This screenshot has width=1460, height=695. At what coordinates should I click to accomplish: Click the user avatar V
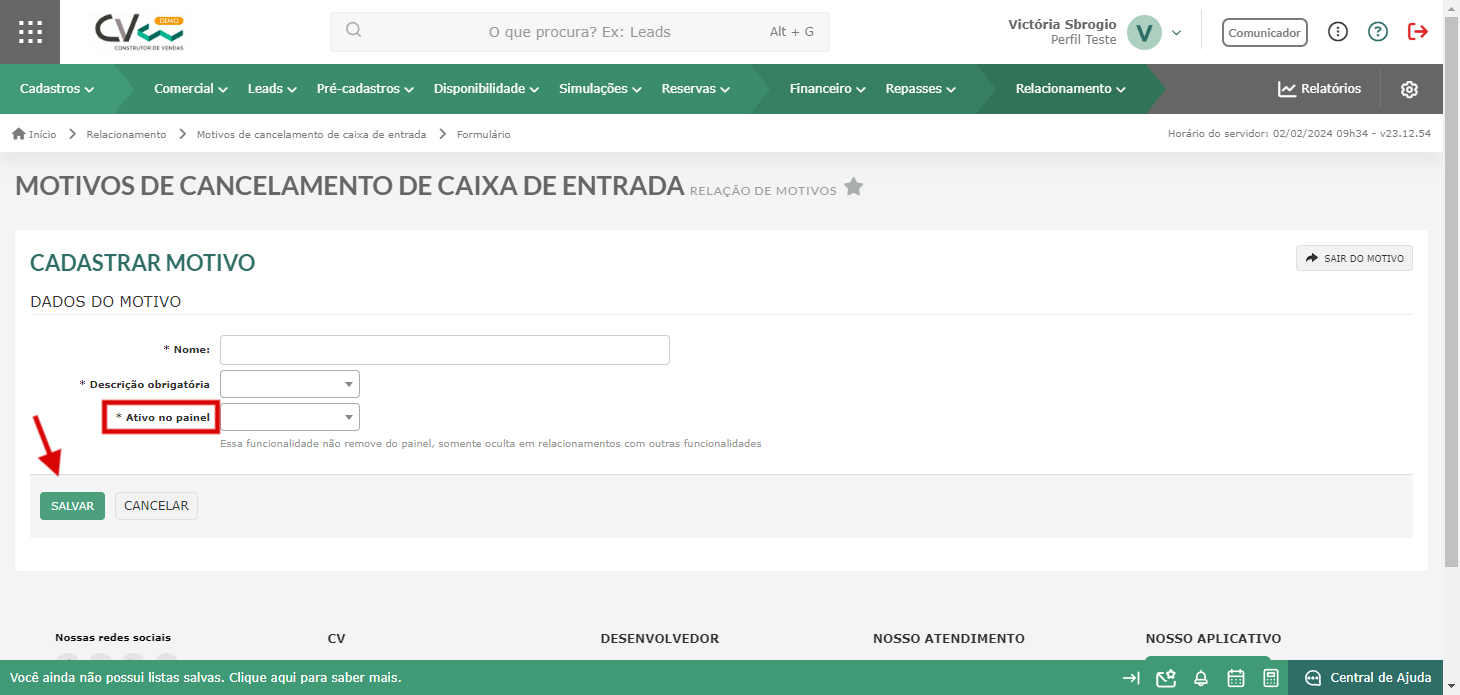1144,32
